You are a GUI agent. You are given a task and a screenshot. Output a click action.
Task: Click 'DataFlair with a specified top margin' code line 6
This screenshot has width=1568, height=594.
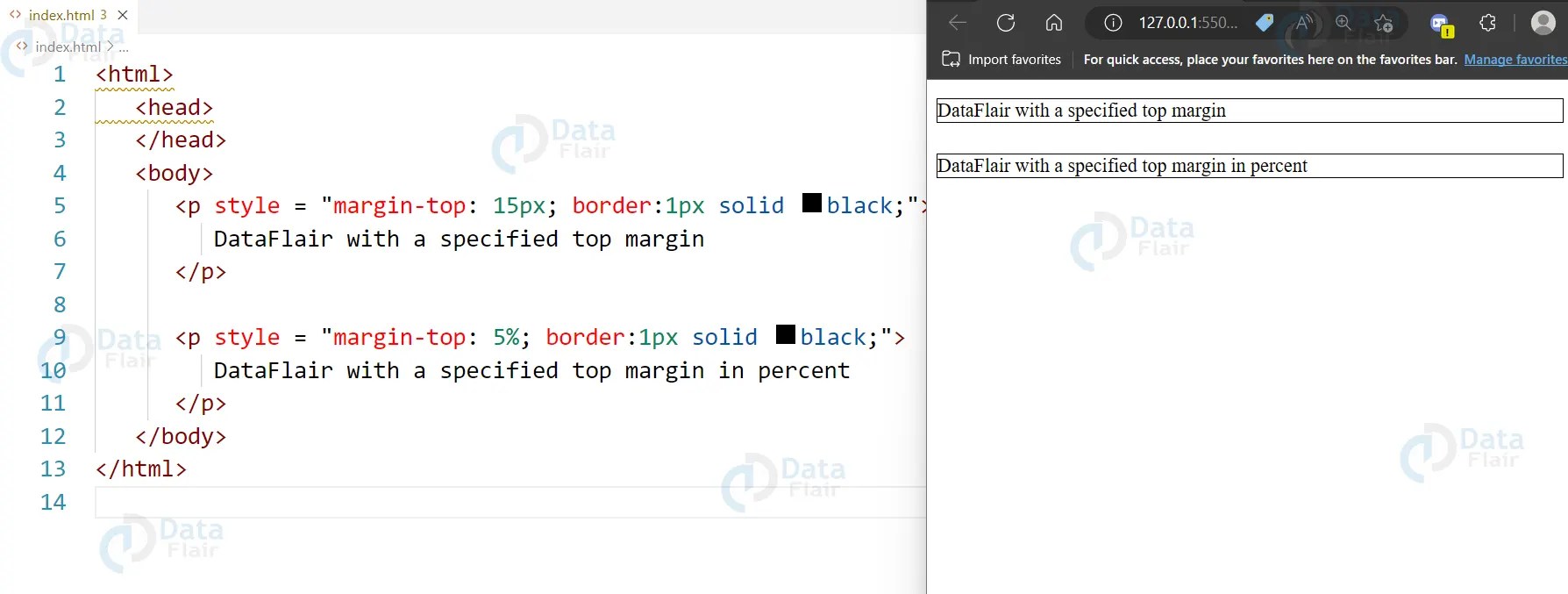tap(459, 239)
